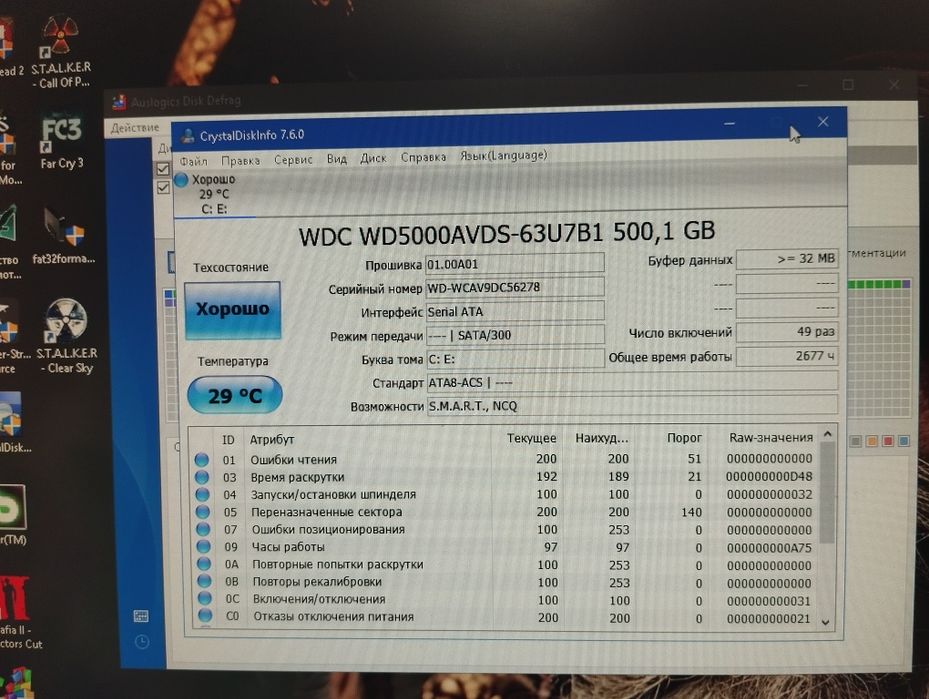Viewport: 929px width, 699px height.
Task: Click the Текущее column header
Action: [x=531, y=438]
